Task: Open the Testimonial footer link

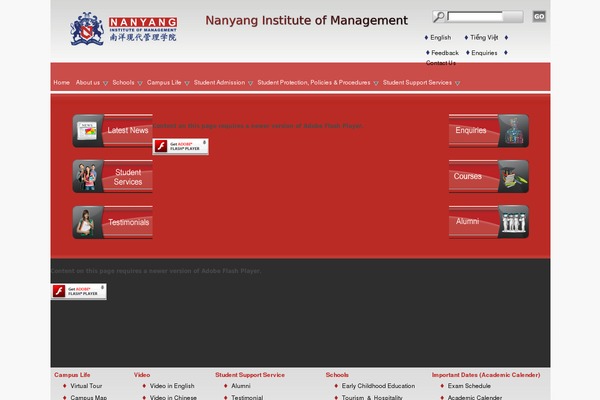Action: (247, 397)
